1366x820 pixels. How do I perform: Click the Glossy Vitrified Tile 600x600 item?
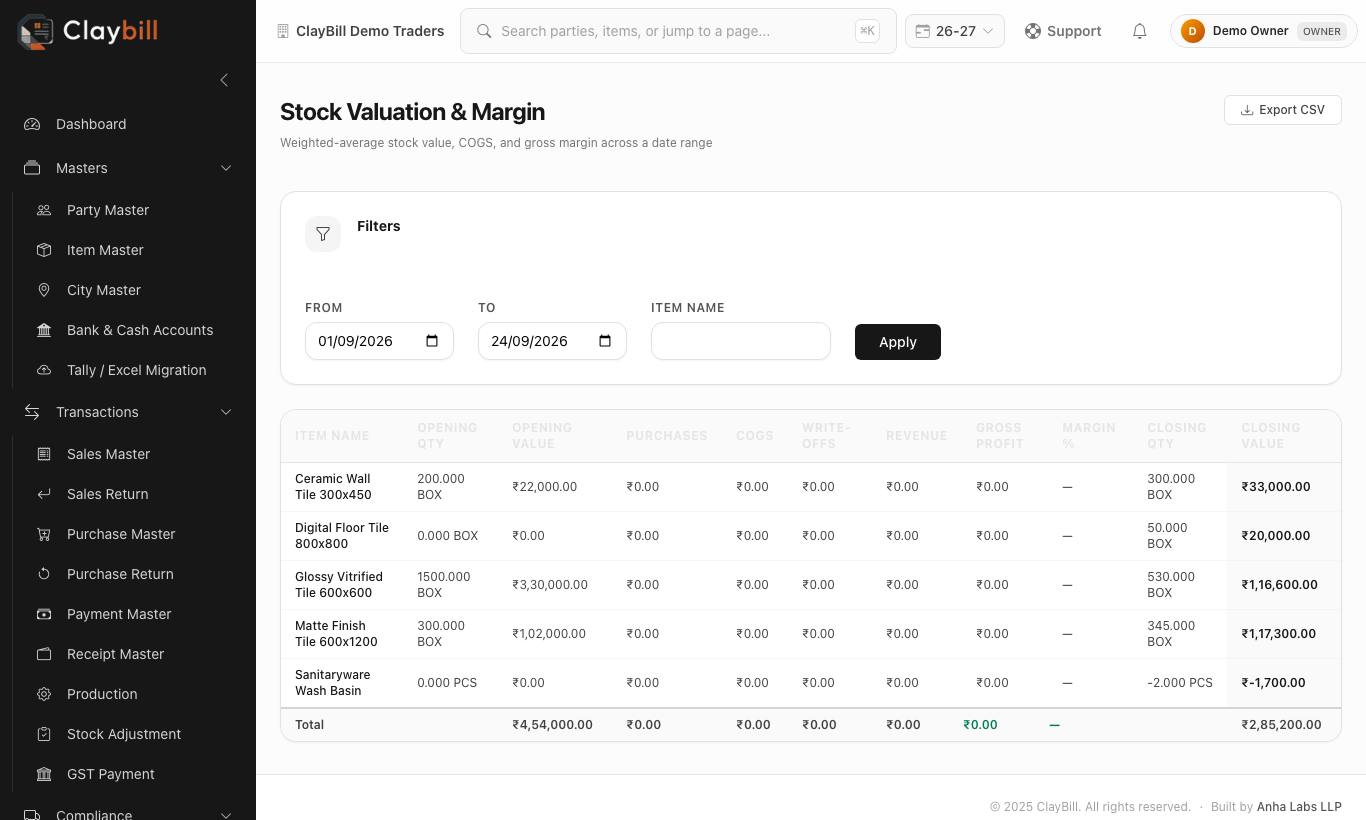click(339, 585)
